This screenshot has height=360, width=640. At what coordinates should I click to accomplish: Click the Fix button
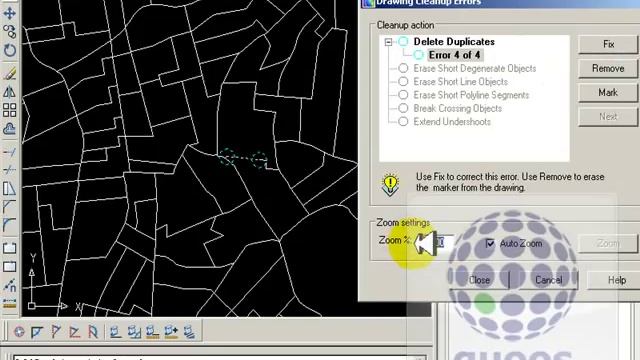pyautogui.click(x=608, y=44)
